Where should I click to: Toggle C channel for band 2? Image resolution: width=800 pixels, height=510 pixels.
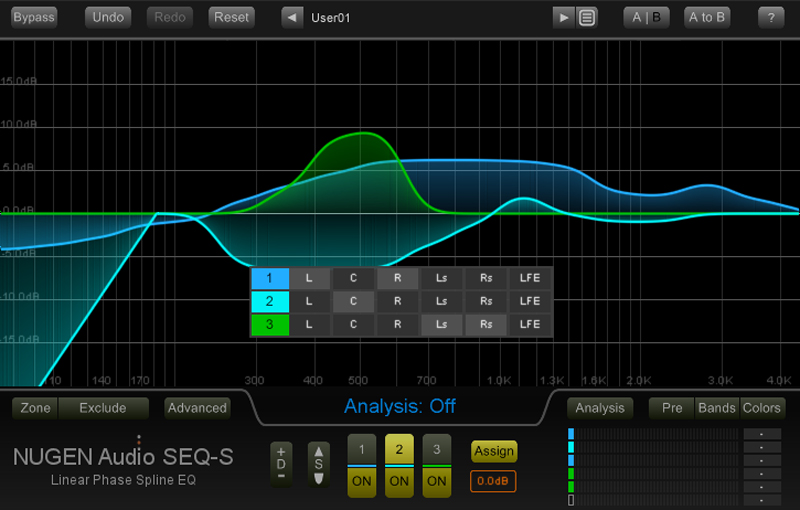click(353, 301)
